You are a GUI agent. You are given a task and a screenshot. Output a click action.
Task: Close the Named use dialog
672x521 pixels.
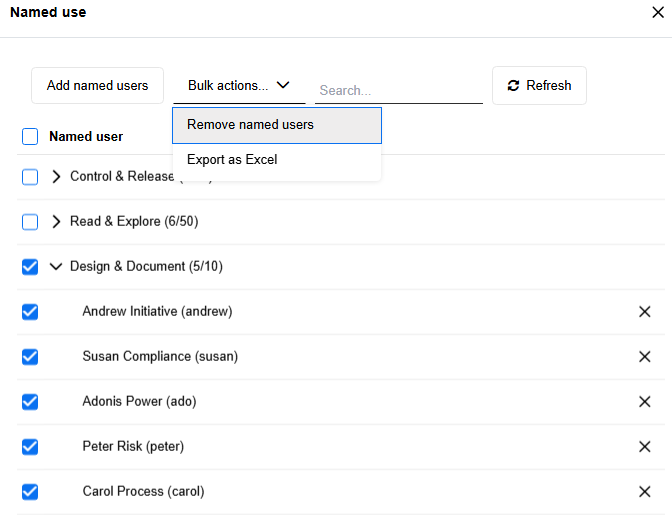click(658, 12)
